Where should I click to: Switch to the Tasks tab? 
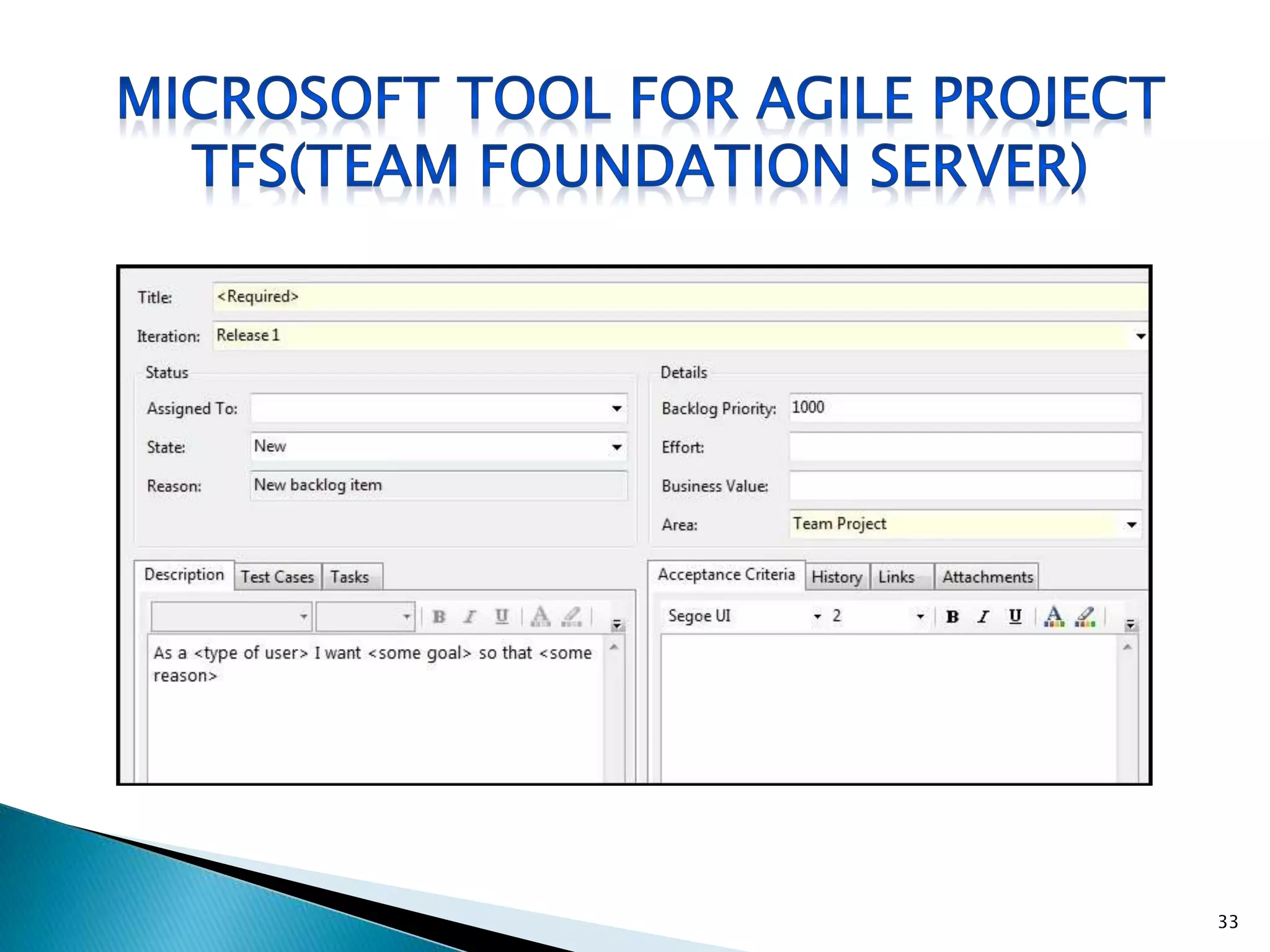[x=350, y=577]
